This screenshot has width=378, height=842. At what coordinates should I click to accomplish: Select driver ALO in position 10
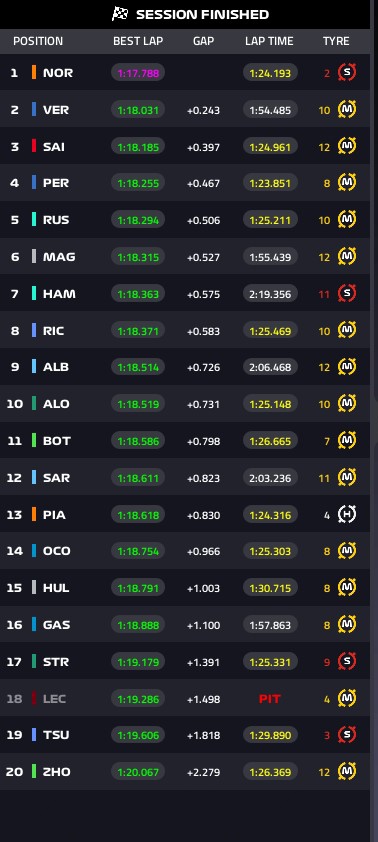56,404
